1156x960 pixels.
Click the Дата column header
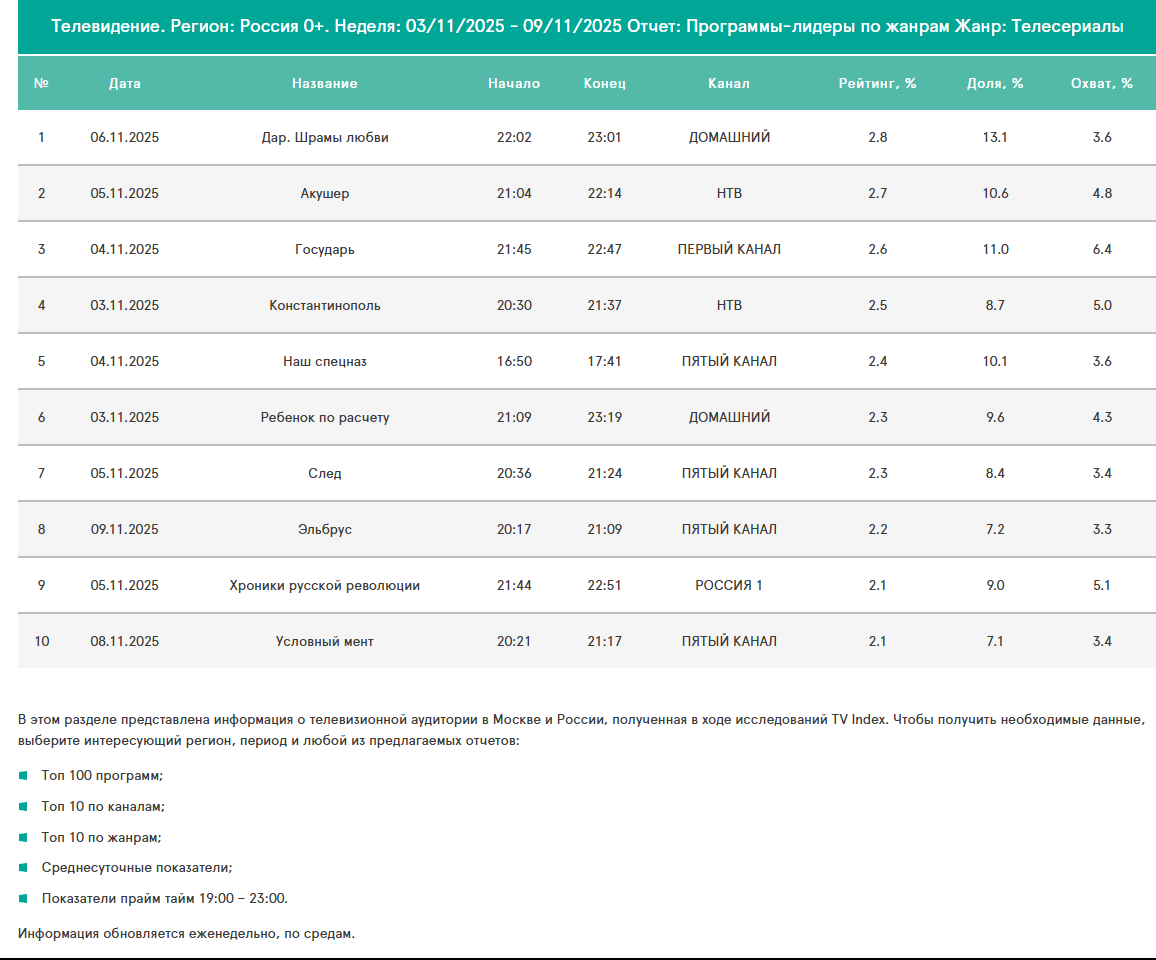tap(124, 83)
